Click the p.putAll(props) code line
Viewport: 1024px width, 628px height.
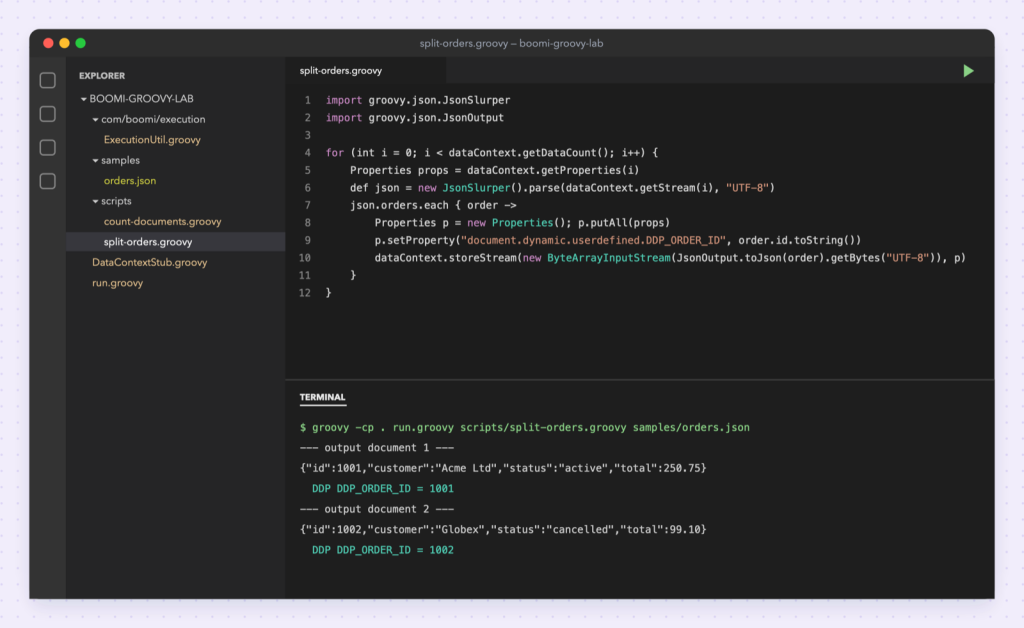pos(522,223)
